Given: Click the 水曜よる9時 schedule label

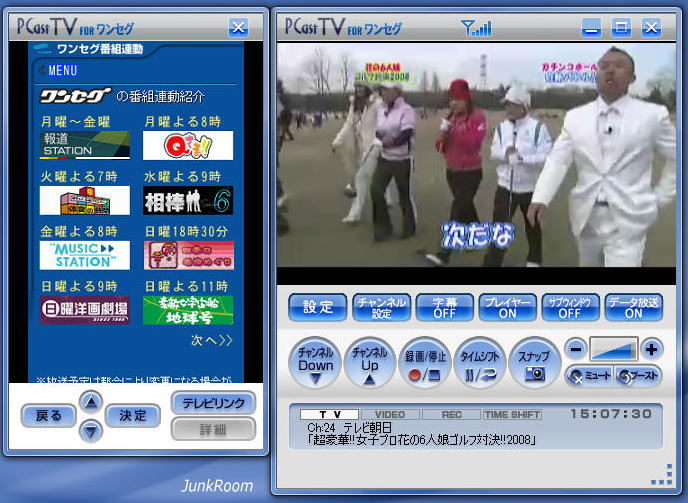Looking at the screenshot, I should (183, 176).
